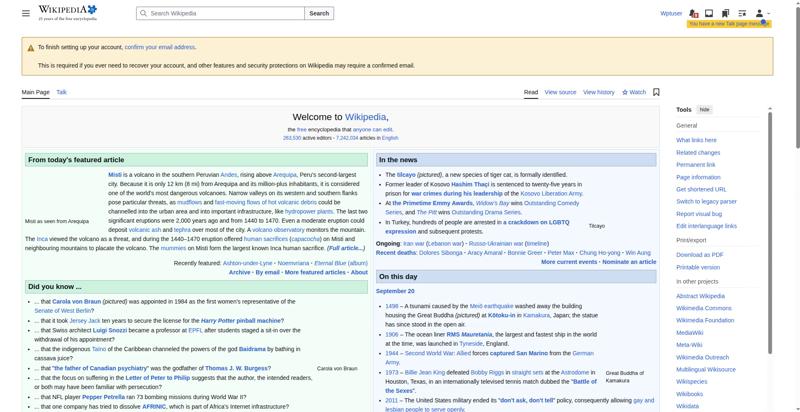Open the tilcayo news link
Screen dimensions: 800x412
406,175
